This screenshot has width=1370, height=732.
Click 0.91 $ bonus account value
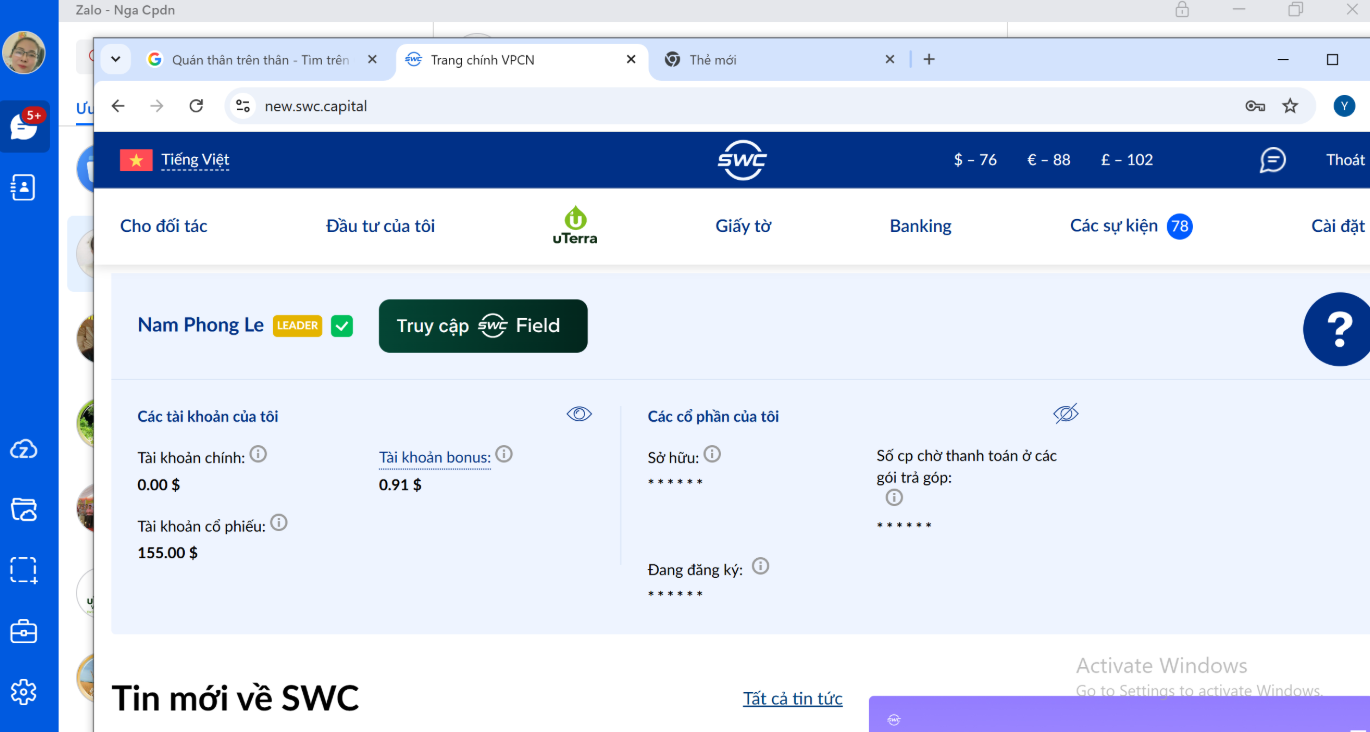[x=400, y=485]
